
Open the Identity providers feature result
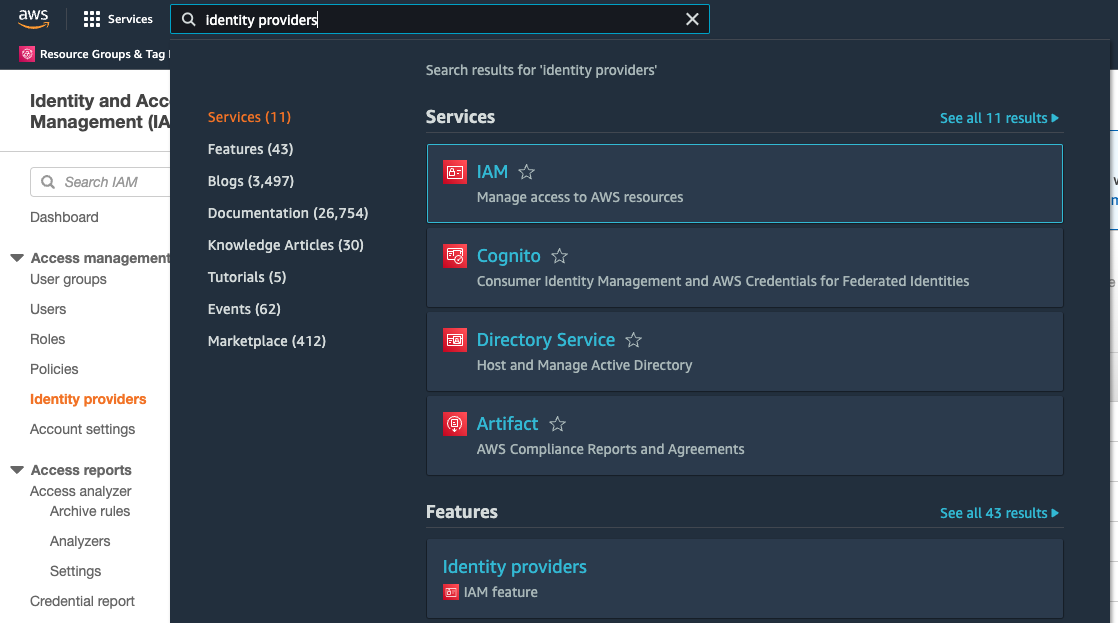(x=514, y=566)
